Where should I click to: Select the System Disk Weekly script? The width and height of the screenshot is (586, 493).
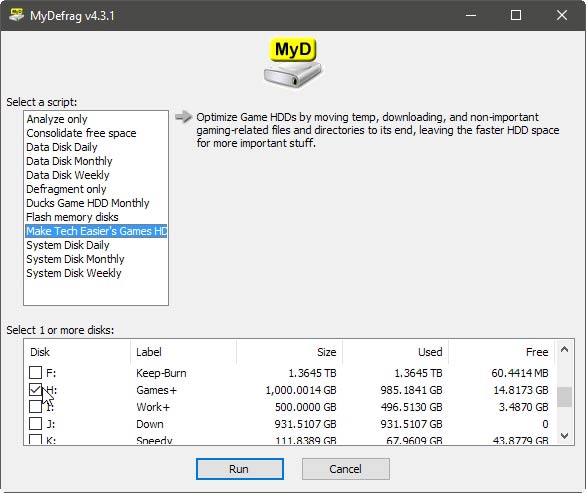pyautogui.click(x=74, y=273)
